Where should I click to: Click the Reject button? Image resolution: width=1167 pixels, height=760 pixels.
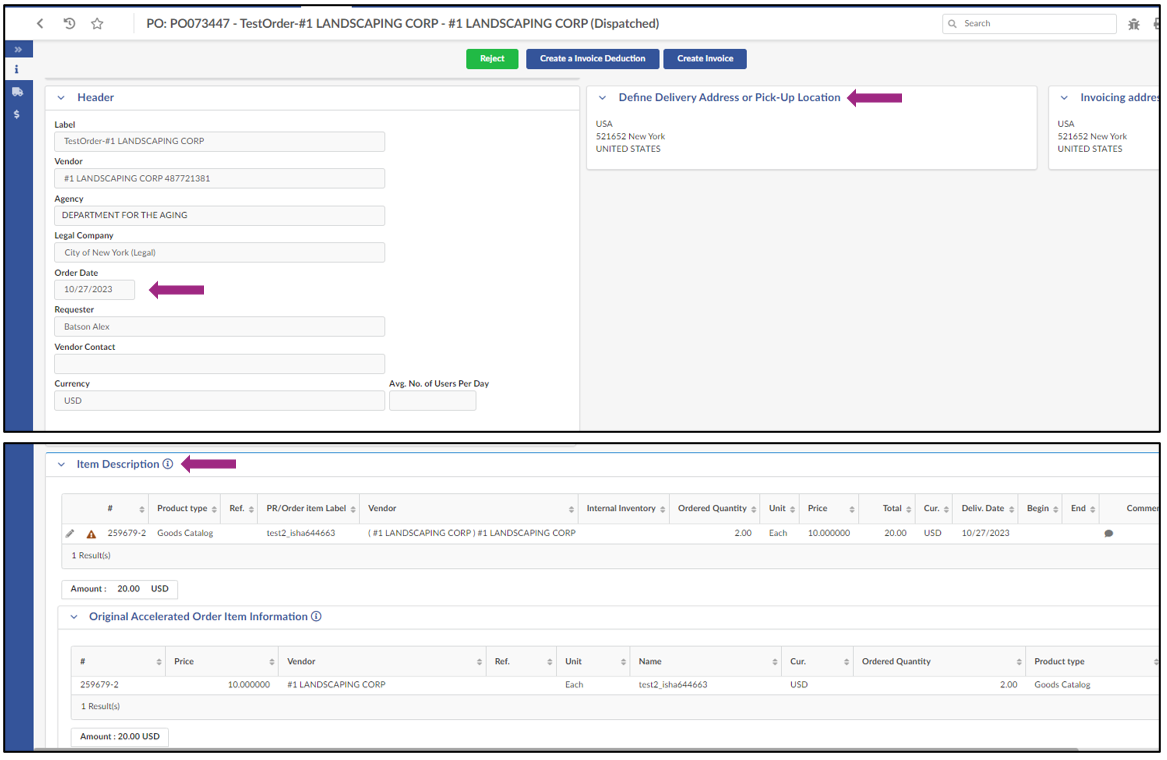(x=492, y=58)
